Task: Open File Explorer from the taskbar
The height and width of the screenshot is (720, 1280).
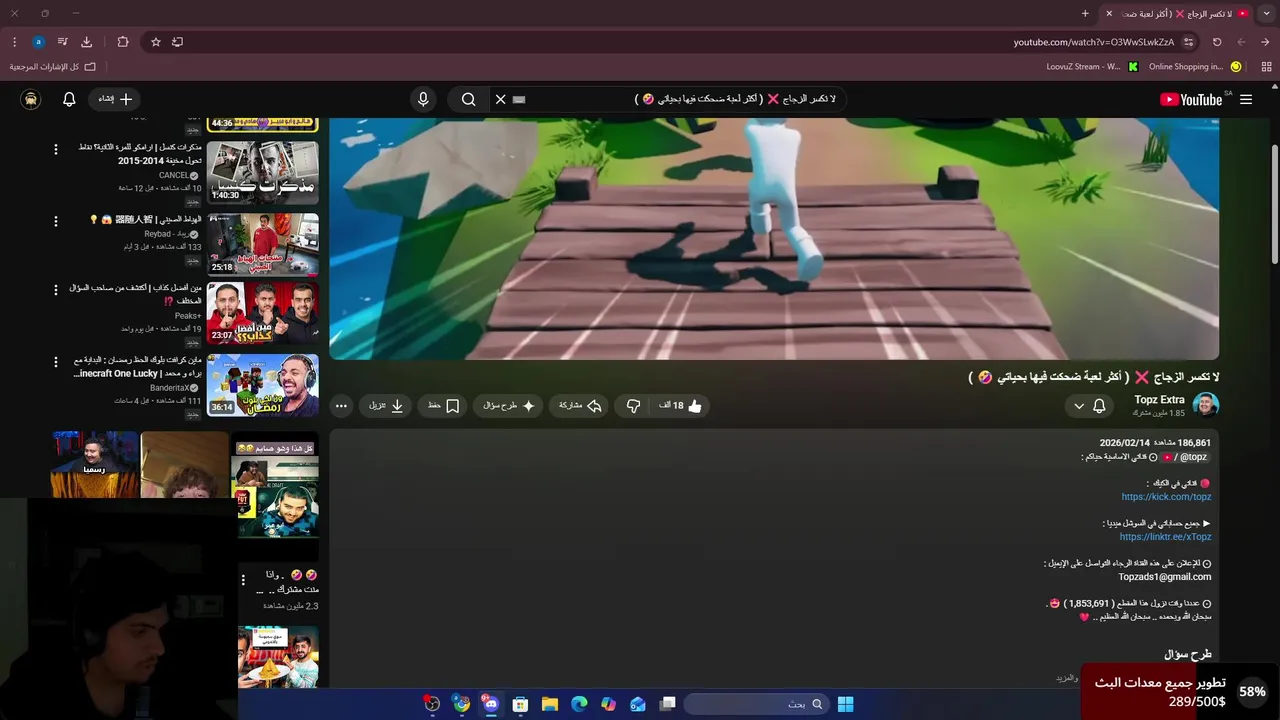Action: click(549, 704)
